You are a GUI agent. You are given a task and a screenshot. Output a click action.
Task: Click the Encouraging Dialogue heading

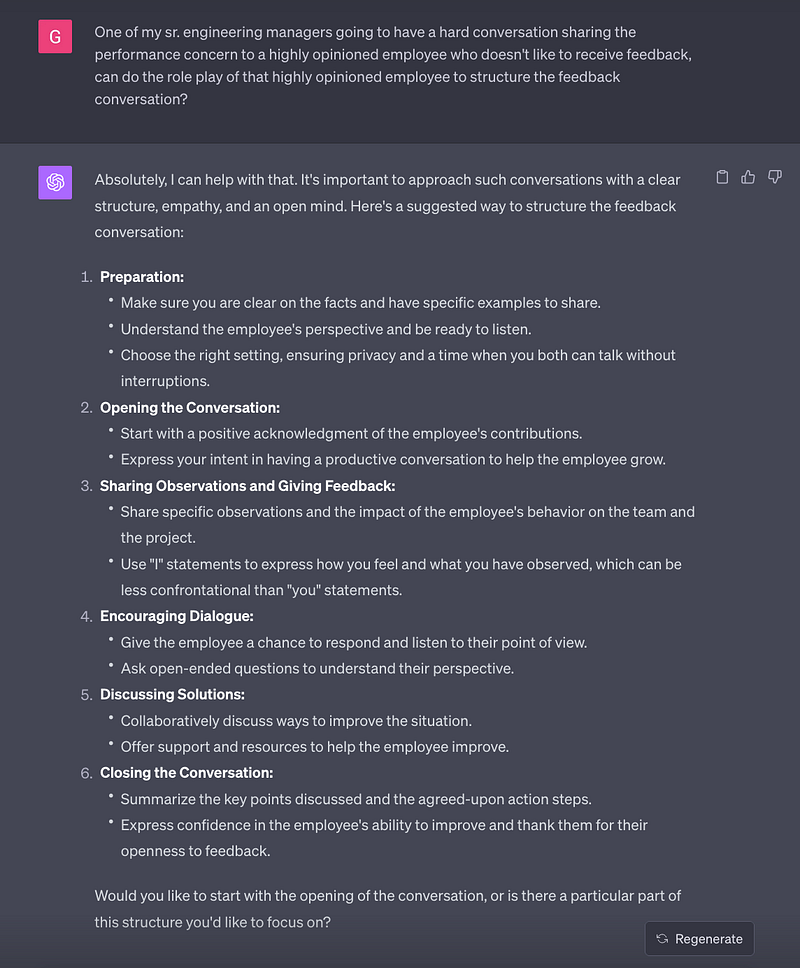pos(177,616)
